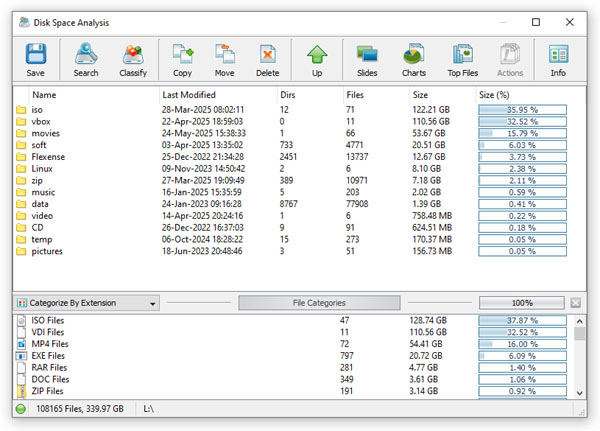
Task: Click the Delete toolbar icon
Action: [267, 54]
